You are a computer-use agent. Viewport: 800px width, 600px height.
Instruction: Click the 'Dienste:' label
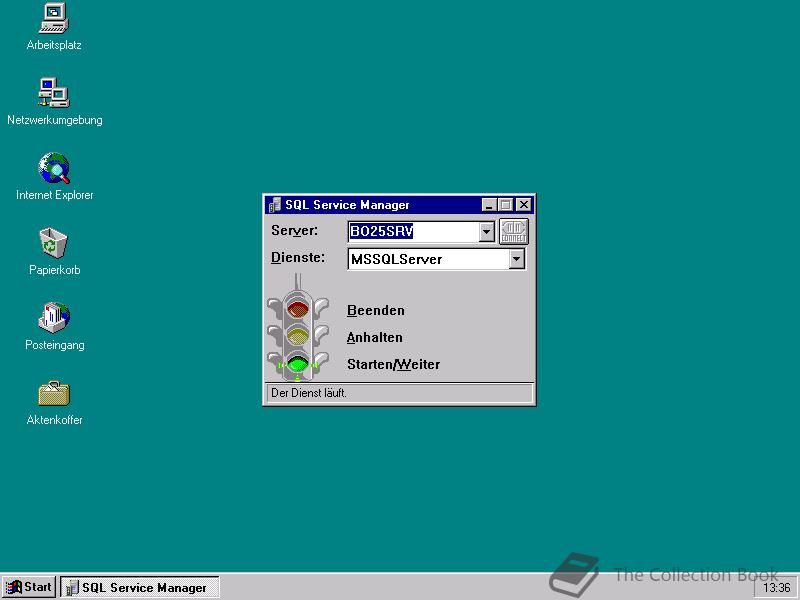tap(298, 258)
